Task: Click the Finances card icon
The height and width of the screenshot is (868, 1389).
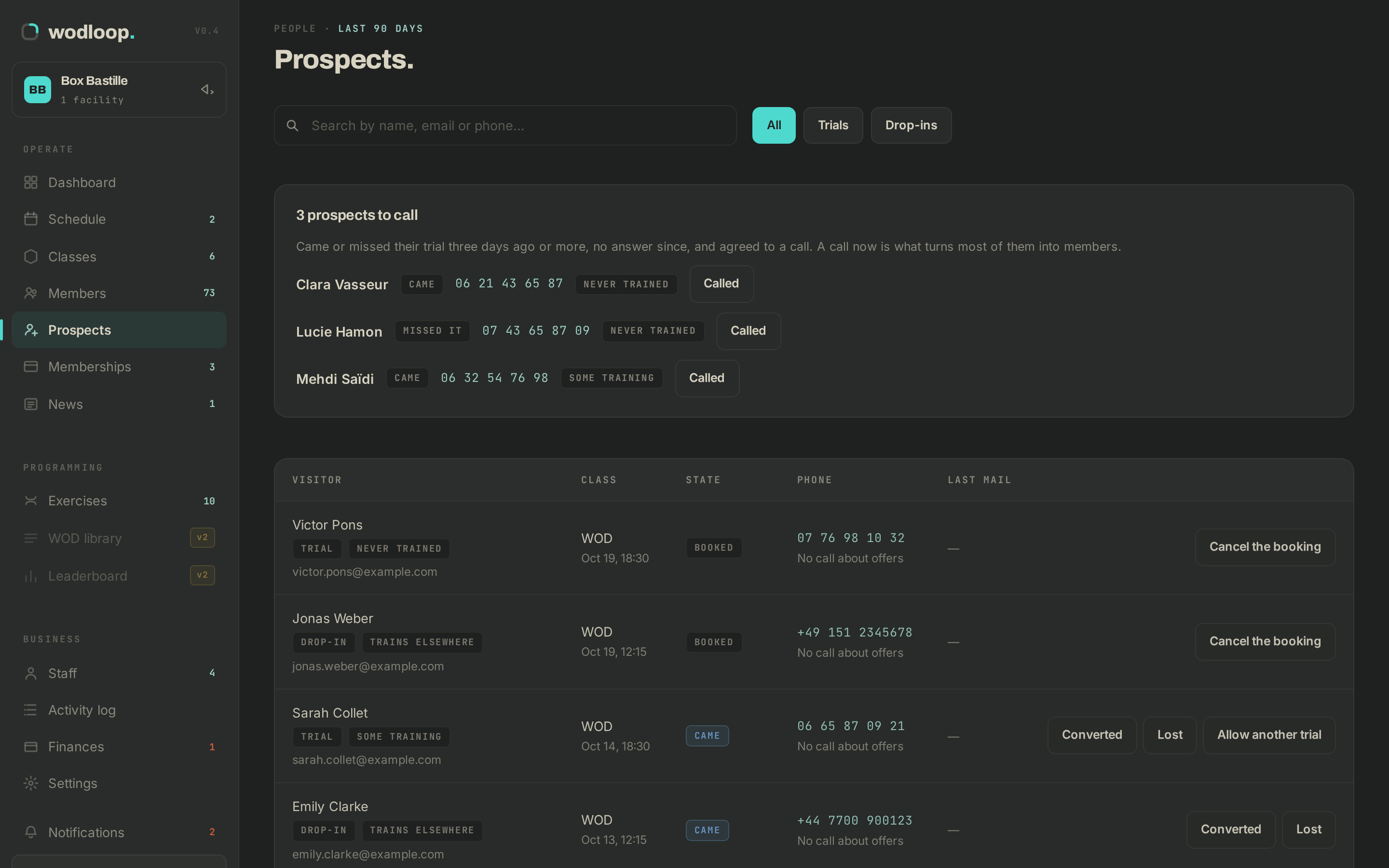Action: coord(31,747)
